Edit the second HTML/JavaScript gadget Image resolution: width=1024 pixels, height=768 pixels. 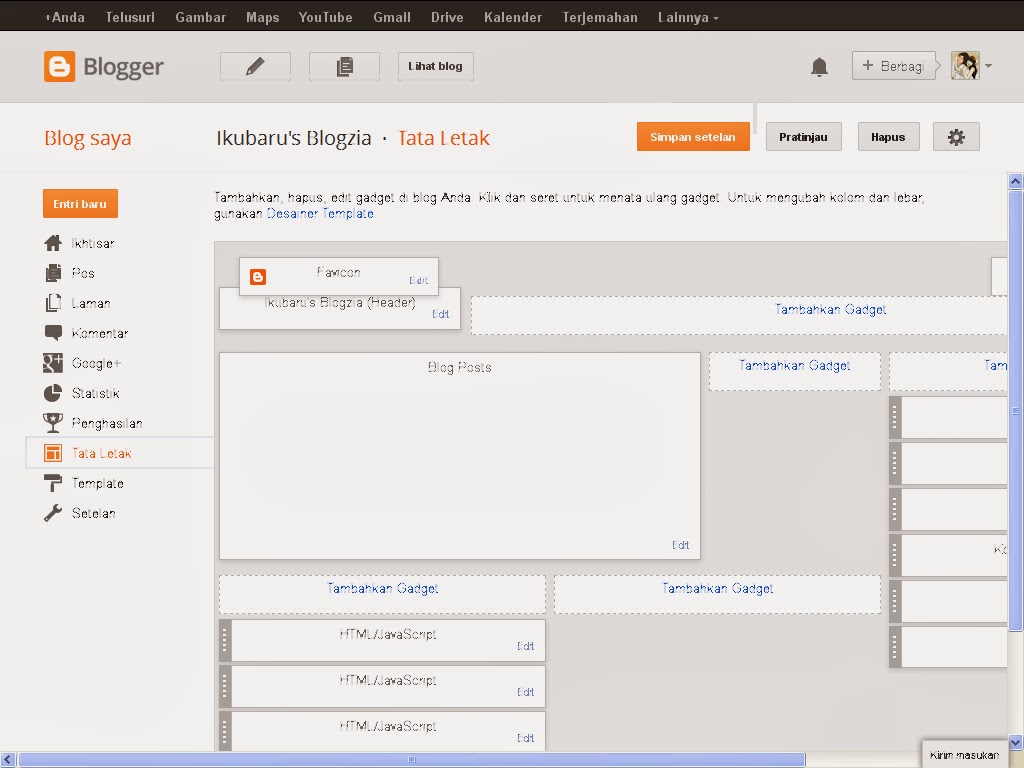pos(526,692)
